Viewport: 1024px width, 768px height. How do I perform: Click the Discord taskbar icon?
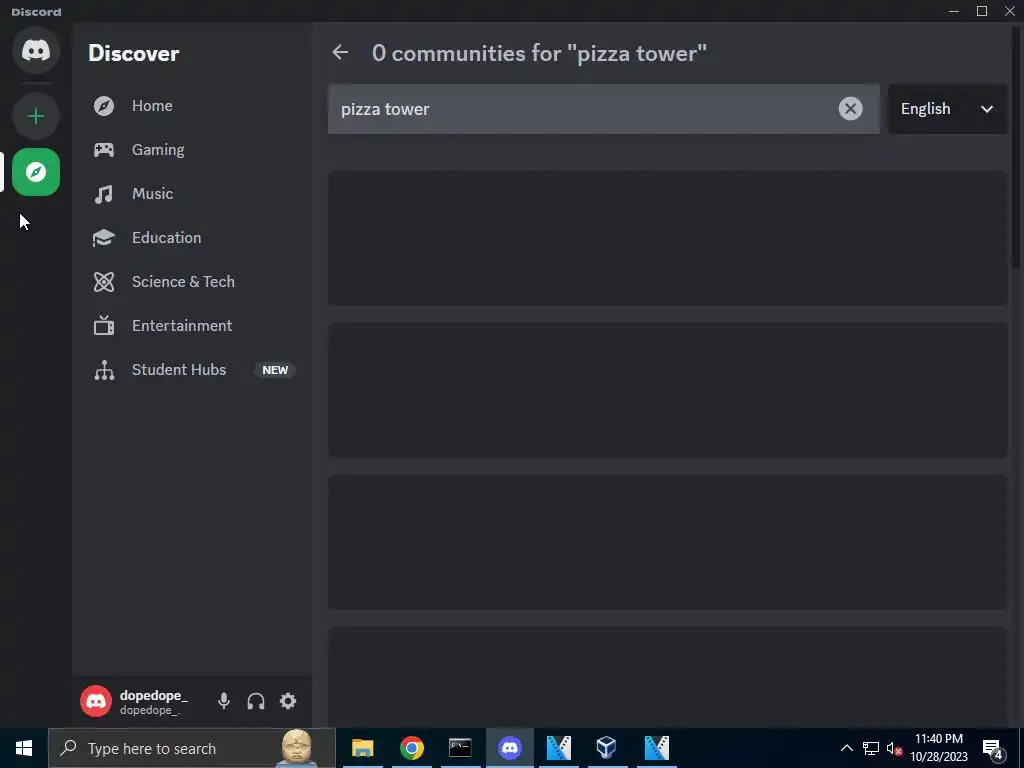(x=509, y=748)
